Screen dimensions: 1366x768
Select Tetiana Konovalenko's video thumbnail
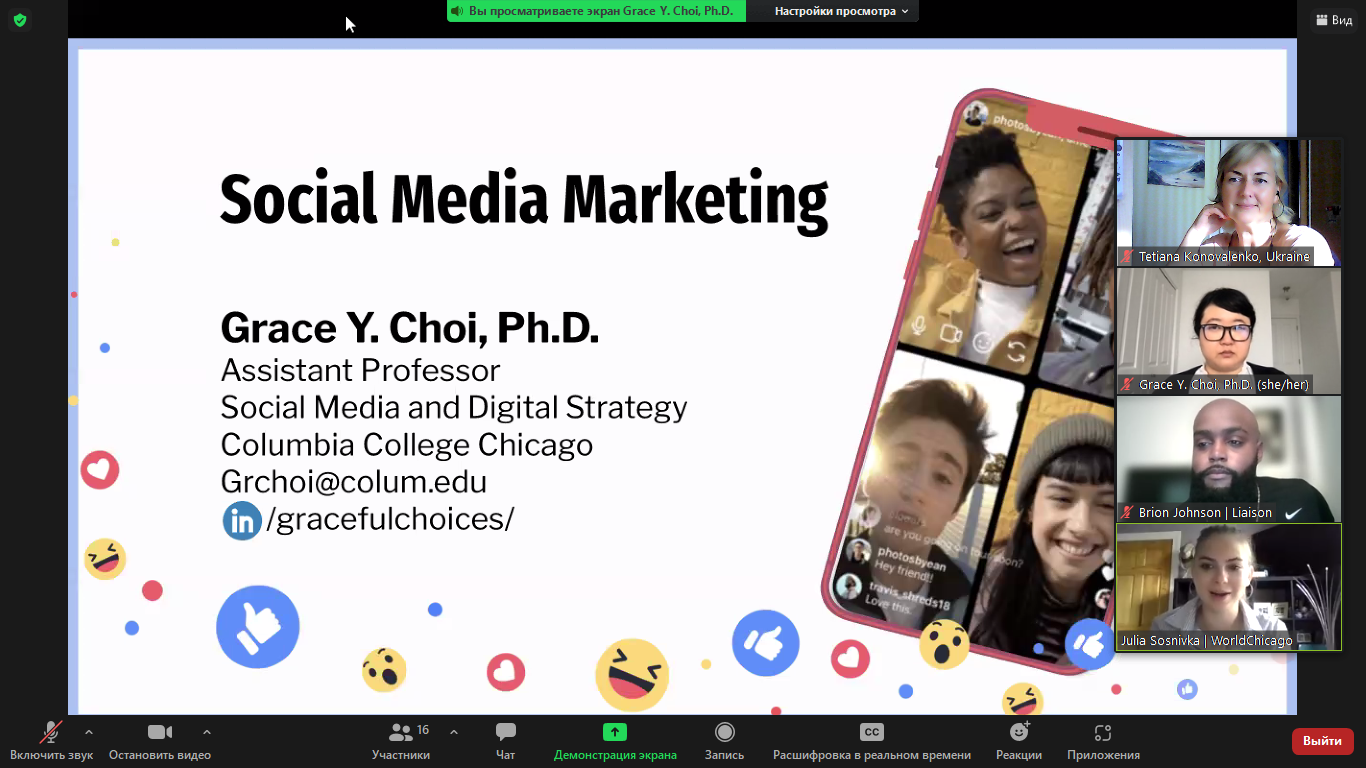point(1228,200)
